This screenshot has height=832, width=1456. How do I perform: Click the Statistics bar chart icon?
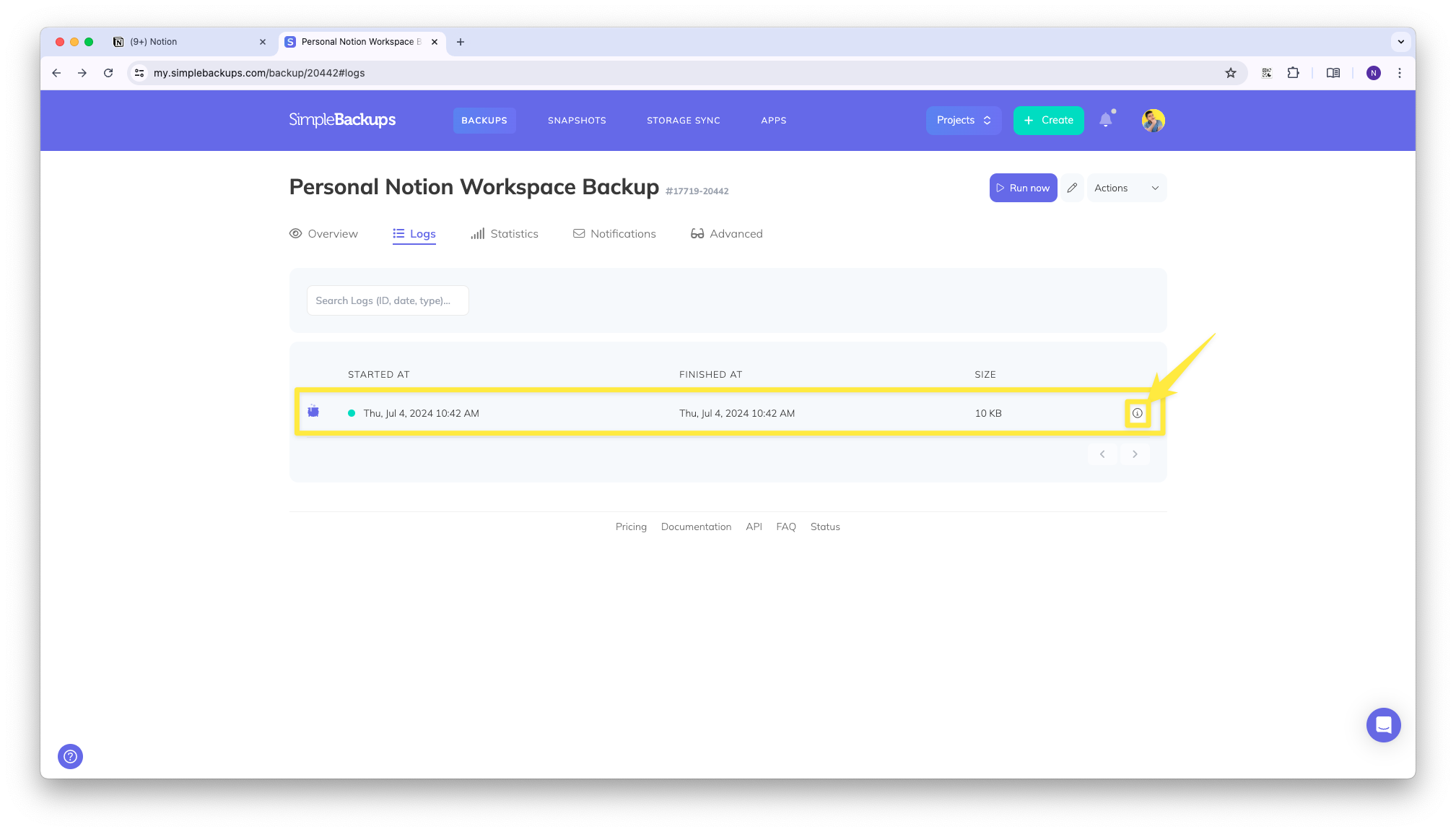[478, 233]
